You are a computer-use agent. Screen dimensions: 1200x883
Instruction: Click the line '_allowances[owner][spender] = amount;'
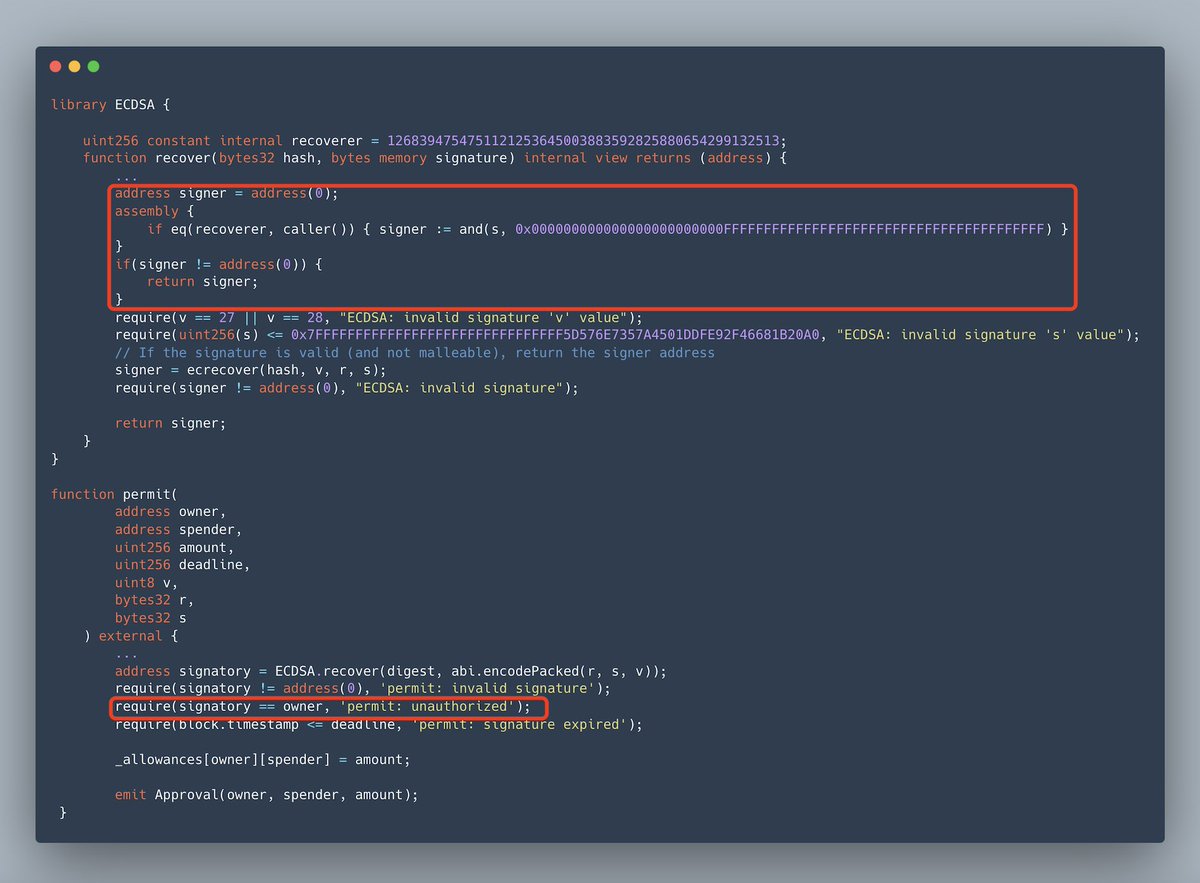click(x=262, y=760)
